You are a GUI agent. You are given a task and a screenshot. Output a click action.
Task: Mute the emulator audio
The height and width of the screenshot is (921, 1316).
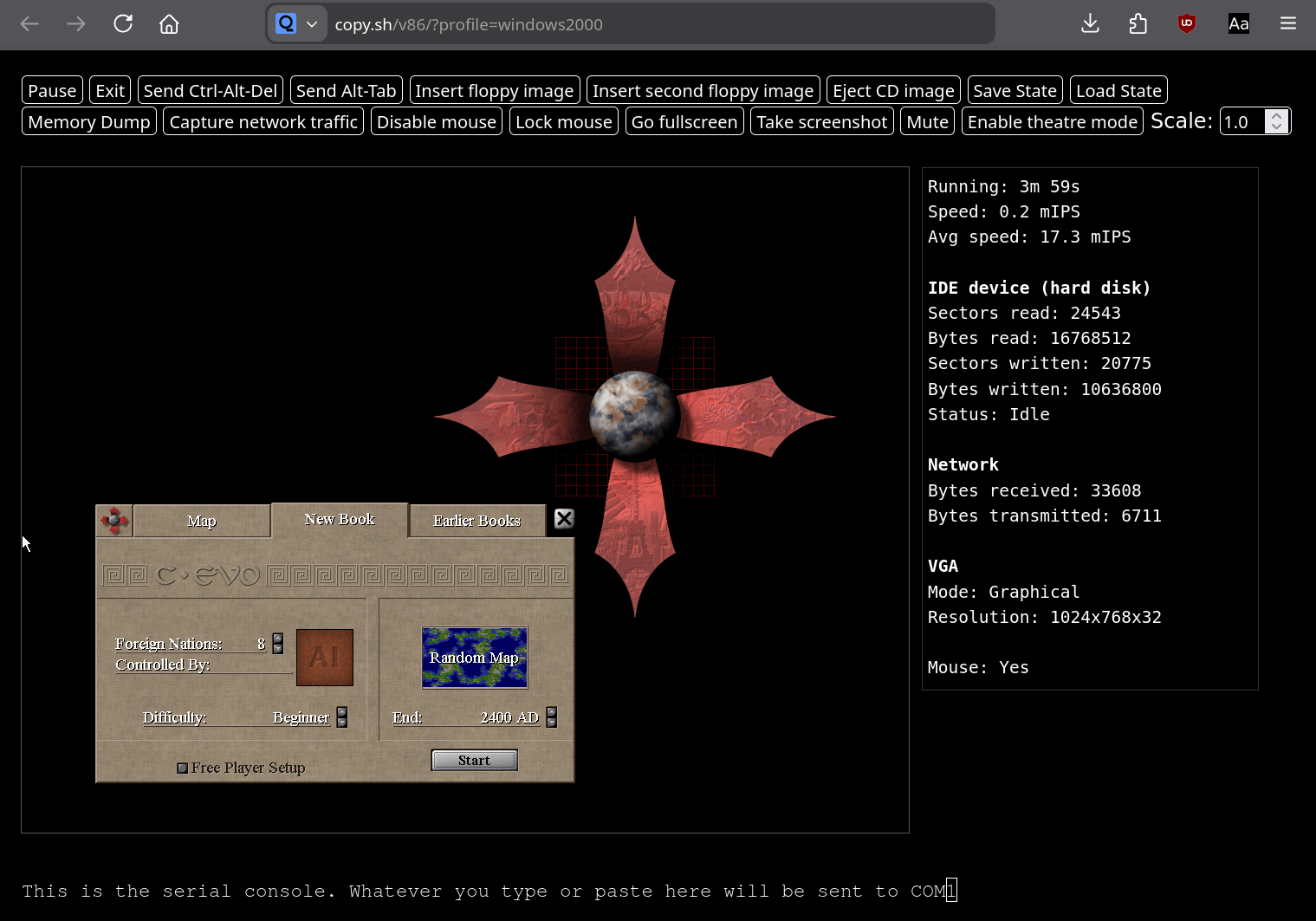coord(927,122)
